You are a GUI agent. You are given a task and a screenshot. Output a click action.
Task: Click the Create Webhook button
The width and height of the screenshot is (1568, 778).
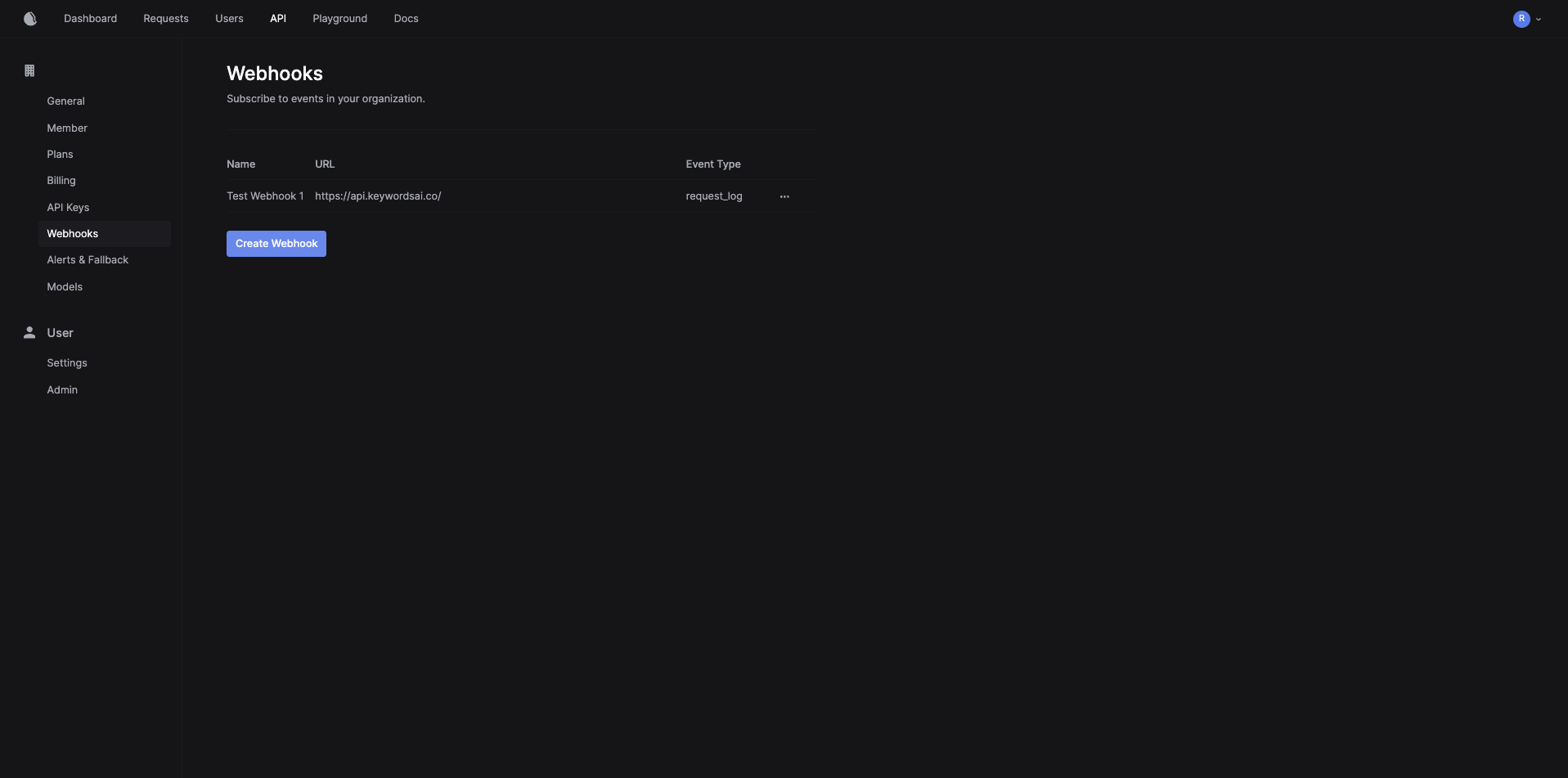pos(276,244)
